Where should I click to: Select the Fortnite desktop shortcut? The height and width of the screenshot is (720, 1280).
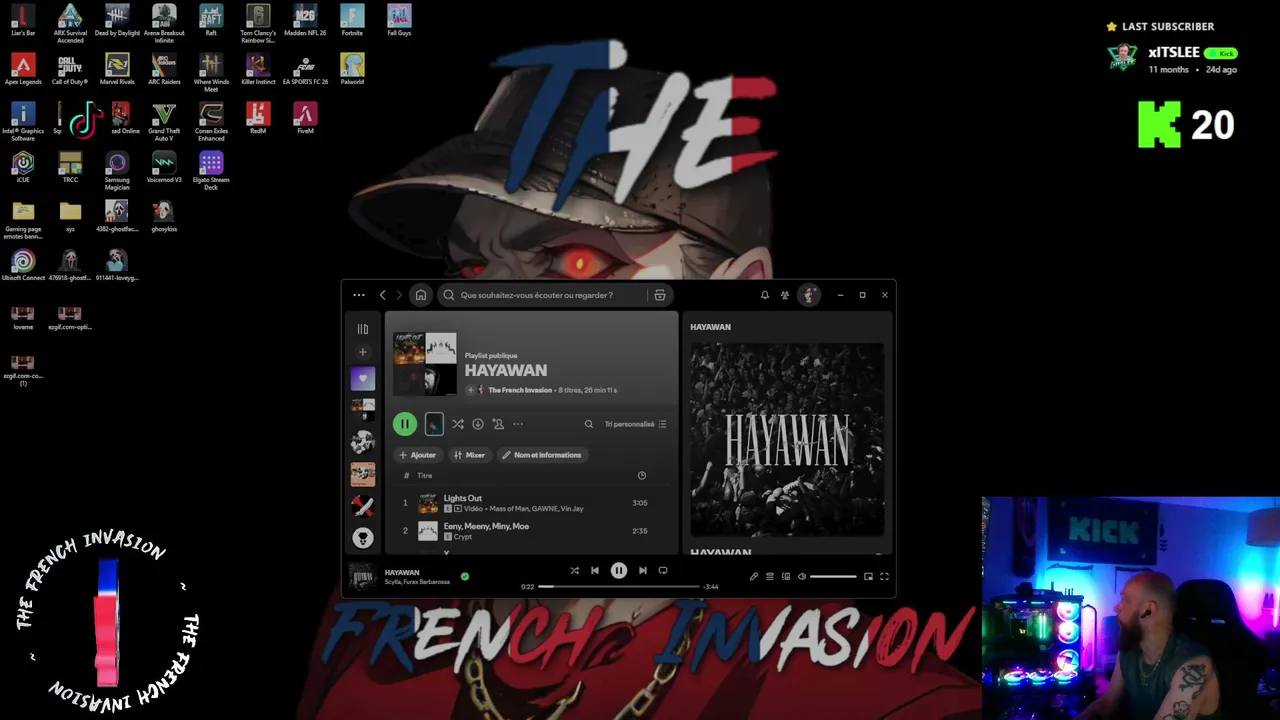click(352, 20)
